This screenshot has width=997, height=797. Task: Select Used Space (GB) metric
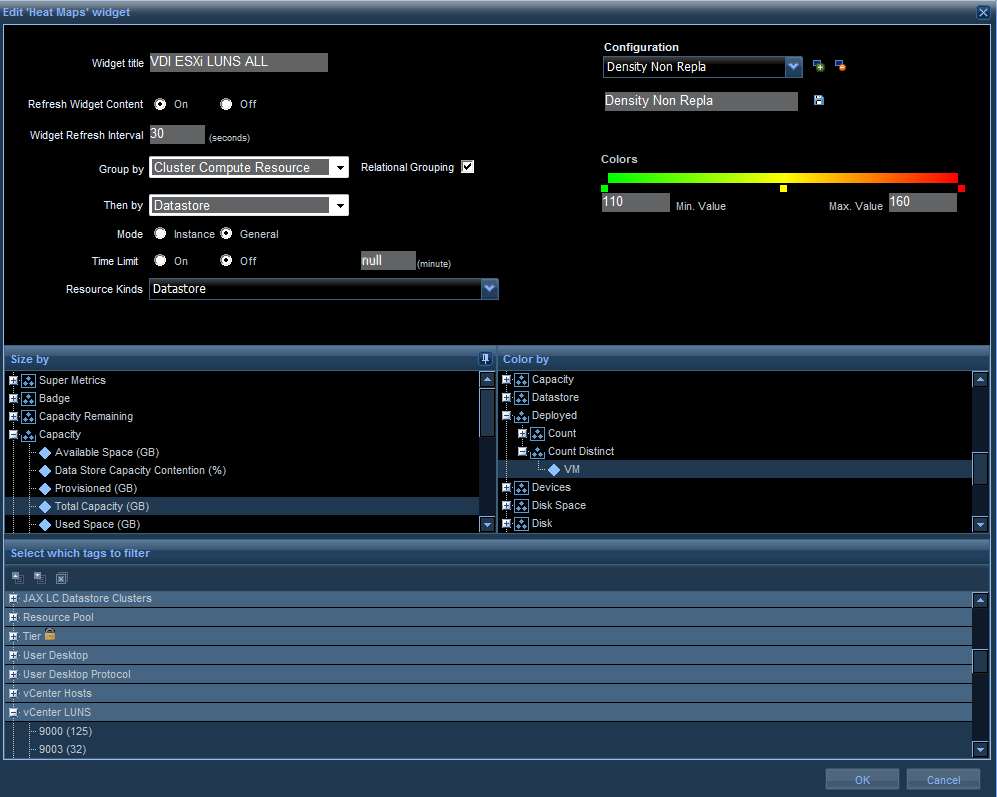pyautogui.click(x=97, y=524)
